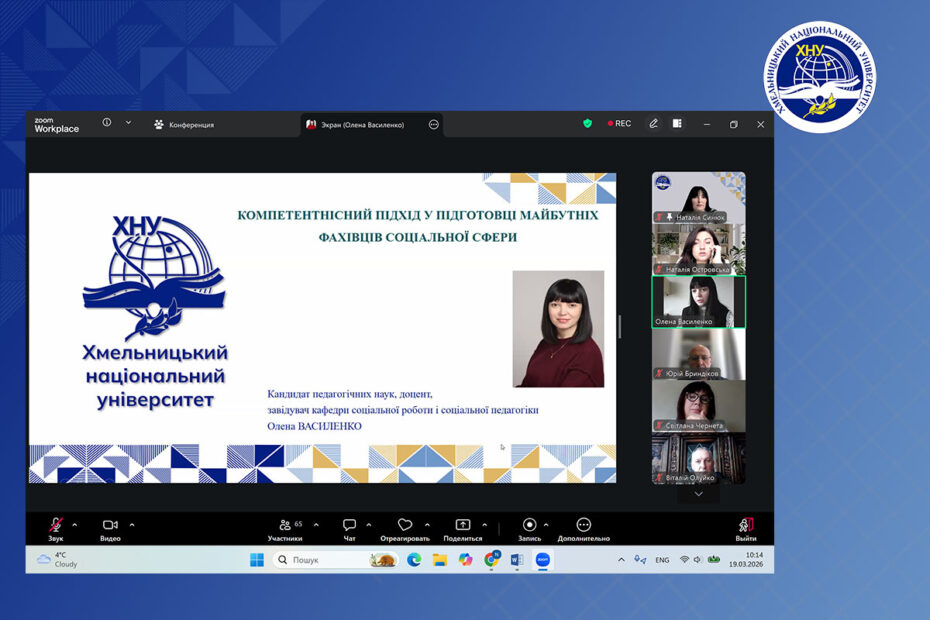Select Юрій Бриндіков's video thumbnail

[x=698, y=354]
